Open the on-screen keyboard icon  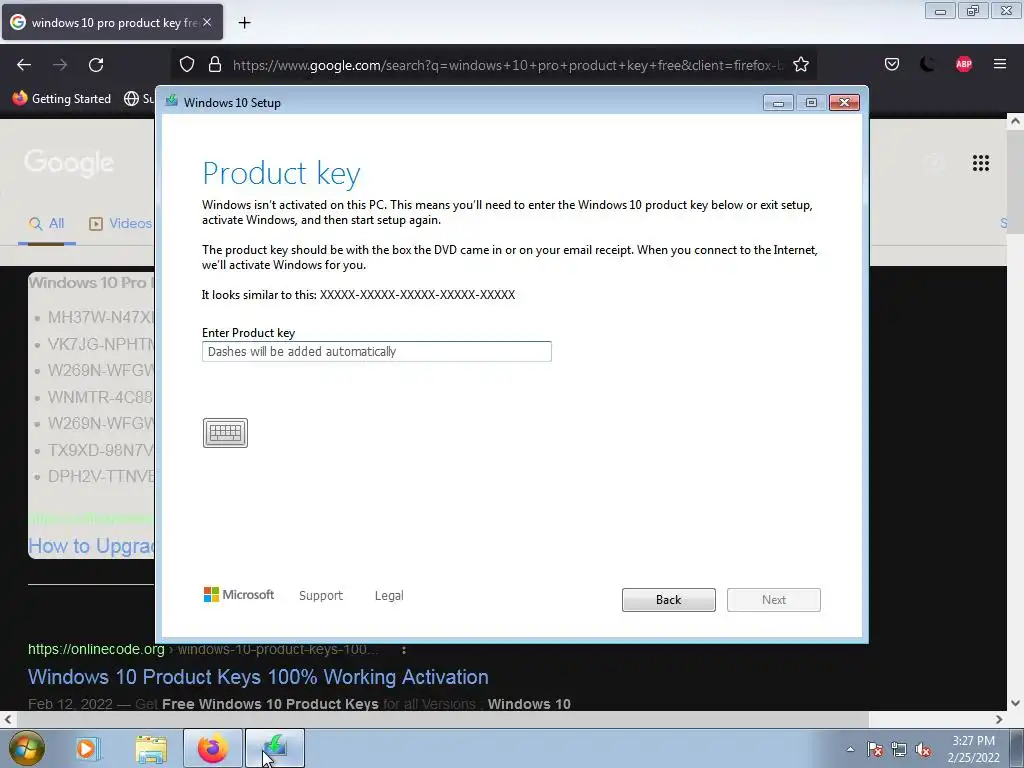click(225, 433)
